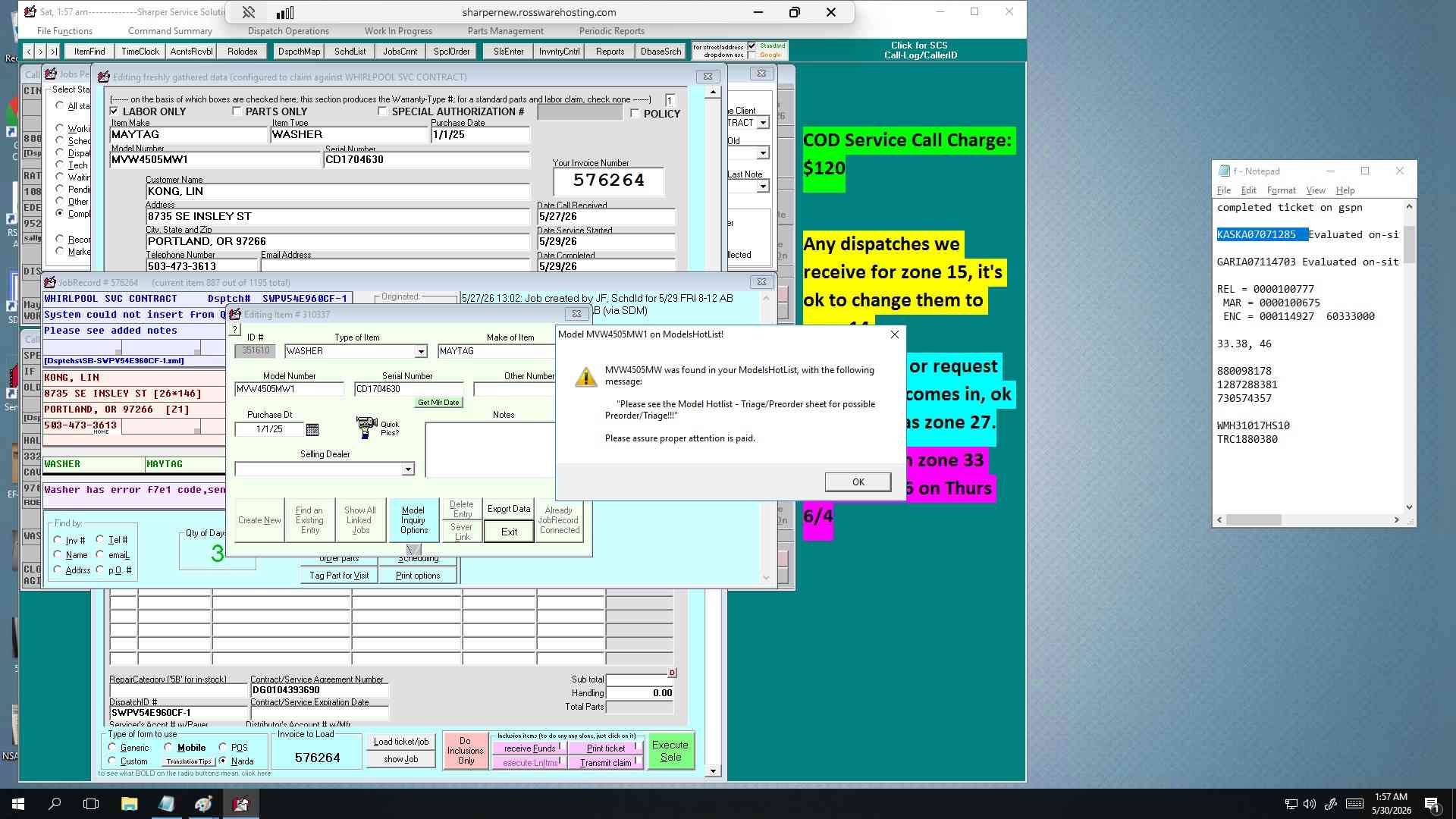This screenshot has height=819, width=1456.
Task: Click the Windows Search magnifier icon
Action: coord(55,804)
